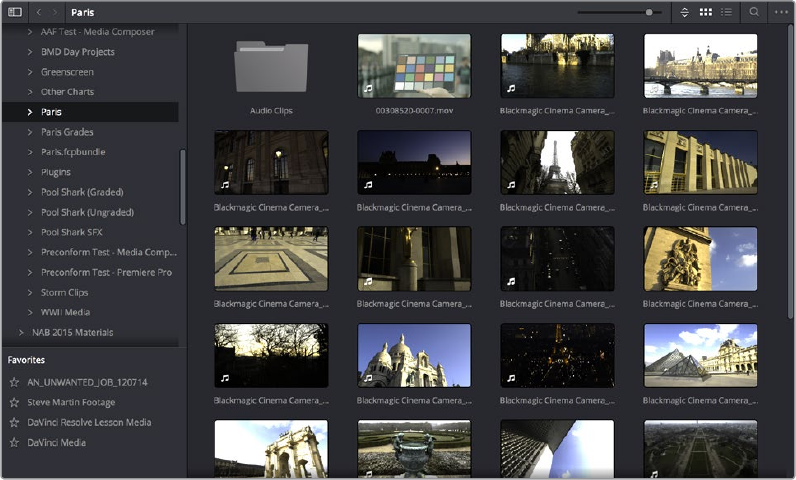Switch to list view
The width and height of the screenshot is (796, 480).
pyautogui.click(x=726, y=12)
